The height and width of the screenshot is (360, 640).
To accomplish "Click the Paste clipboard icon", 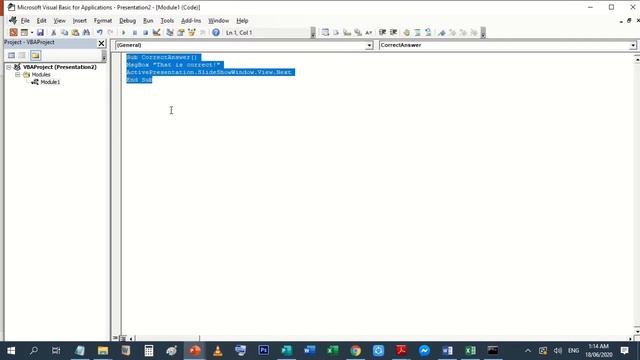I will coord(75,32).
